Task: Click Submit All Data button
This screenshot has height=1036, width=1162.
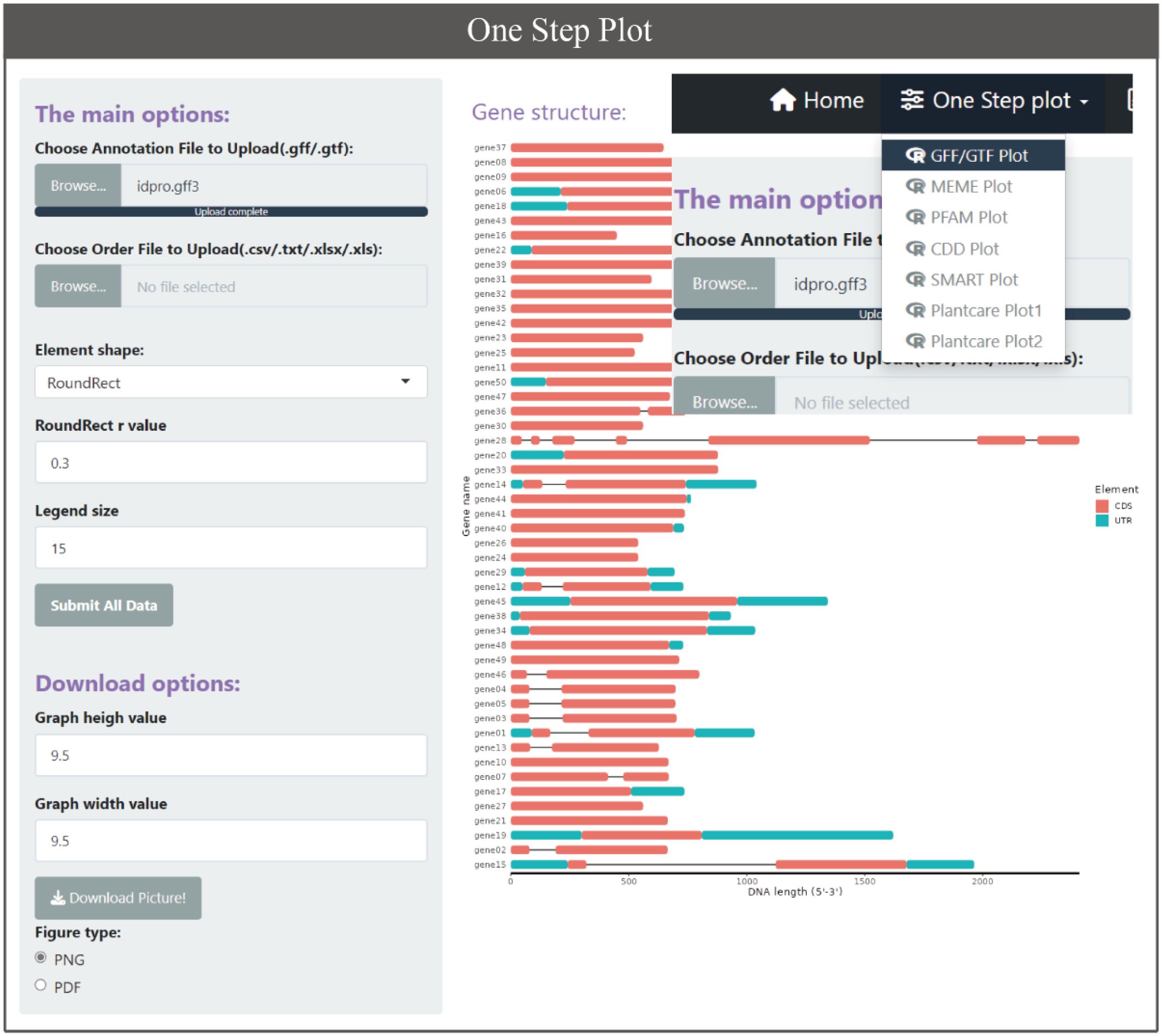Action: (x=104, y=605)
